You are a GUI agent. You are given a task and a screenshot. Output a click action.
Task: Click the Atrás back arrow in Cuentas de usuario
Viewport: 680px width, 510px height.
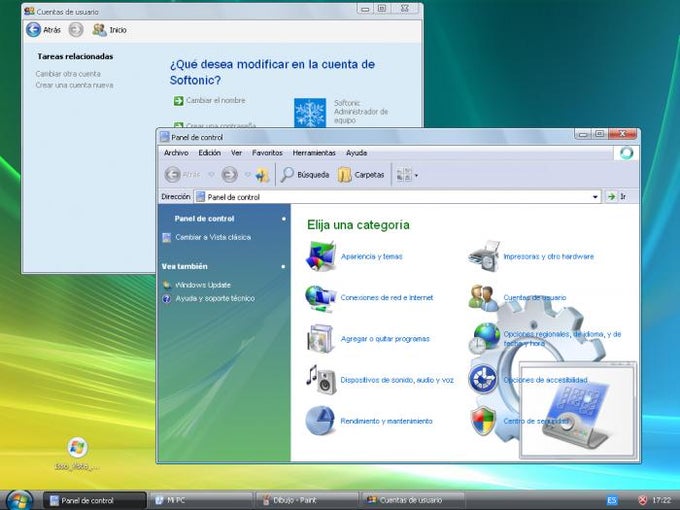(33, 29)
